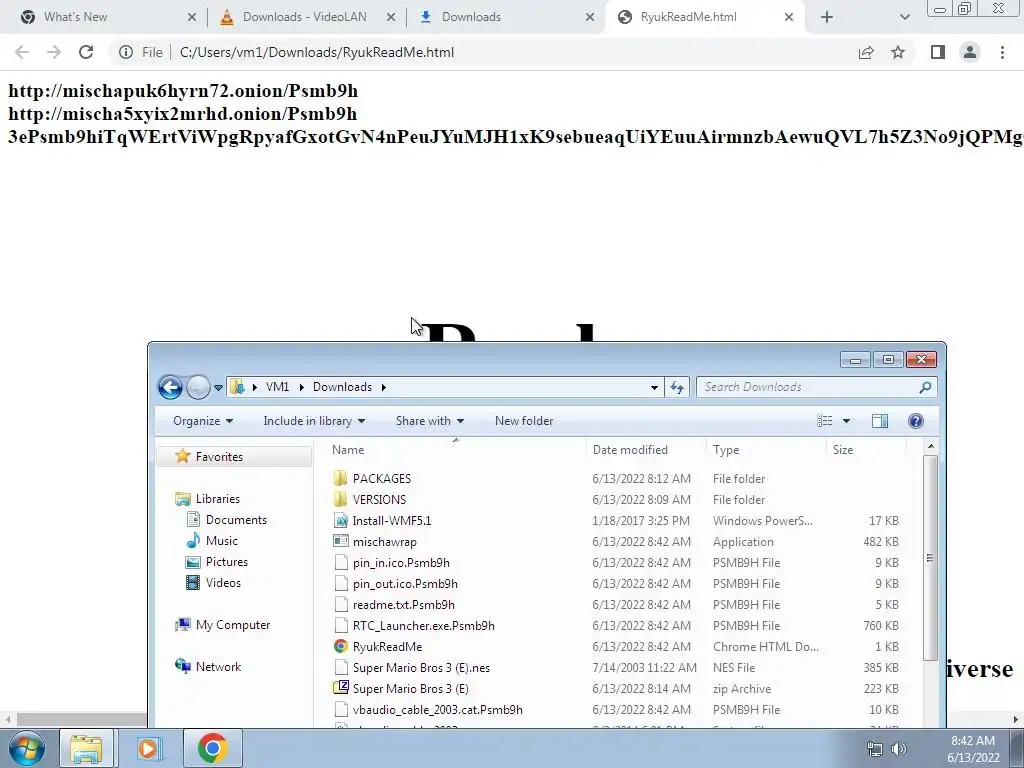Open the address bar previous locations dropdown
The height and width of the screenshot is (768, 1024).
point(654,387)
